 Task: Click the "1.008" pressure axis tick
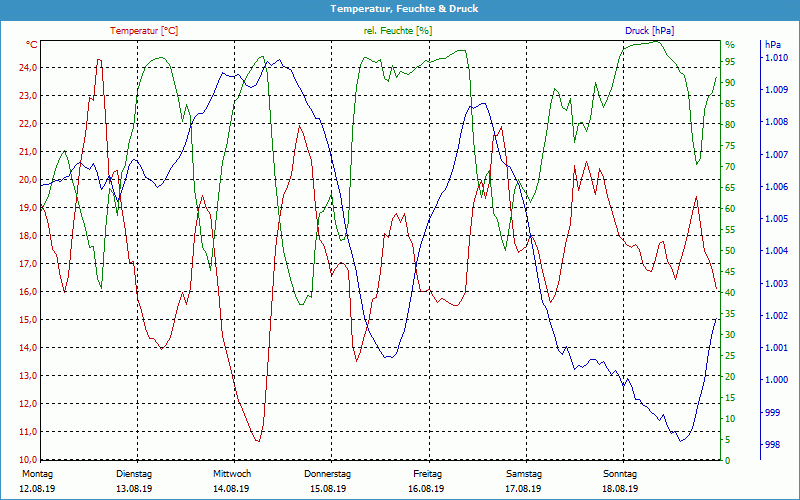(776, 122)
